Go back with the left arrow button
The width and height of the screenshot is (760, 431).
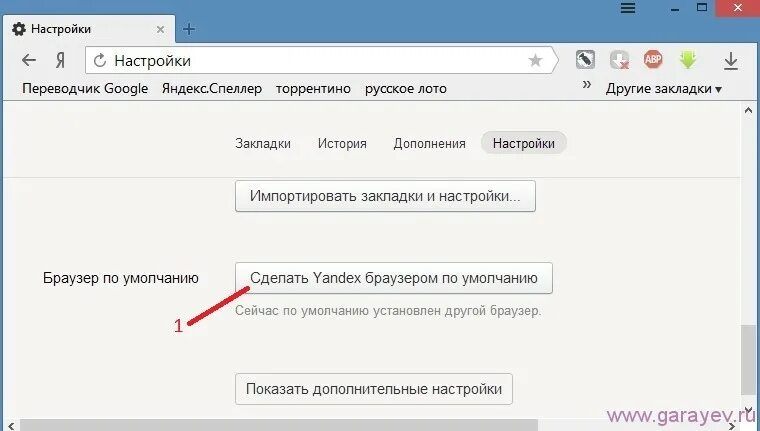pos(29,60)
